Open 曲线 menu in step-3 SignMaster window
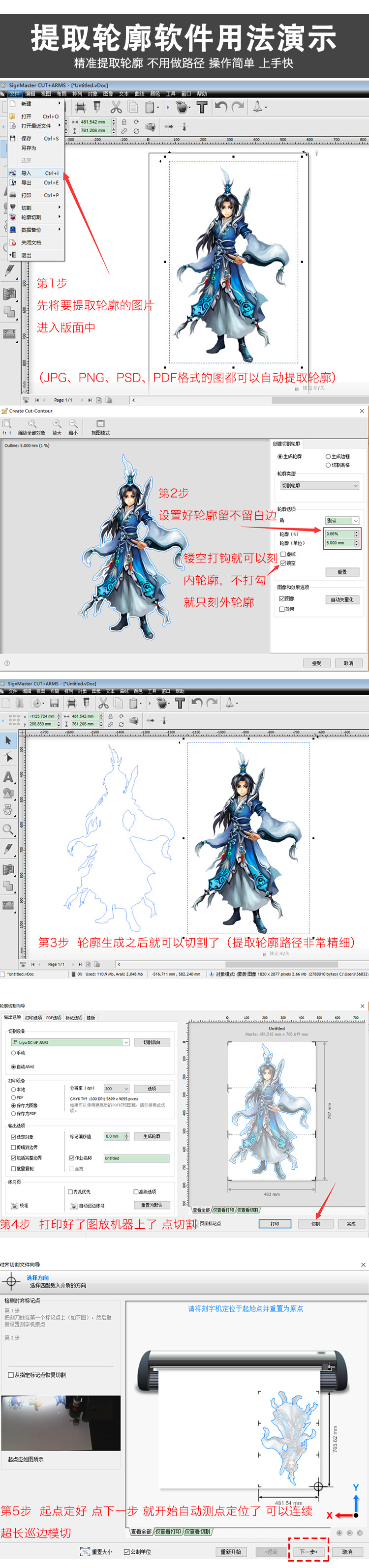369x1568 pixels. pos(123,691)
